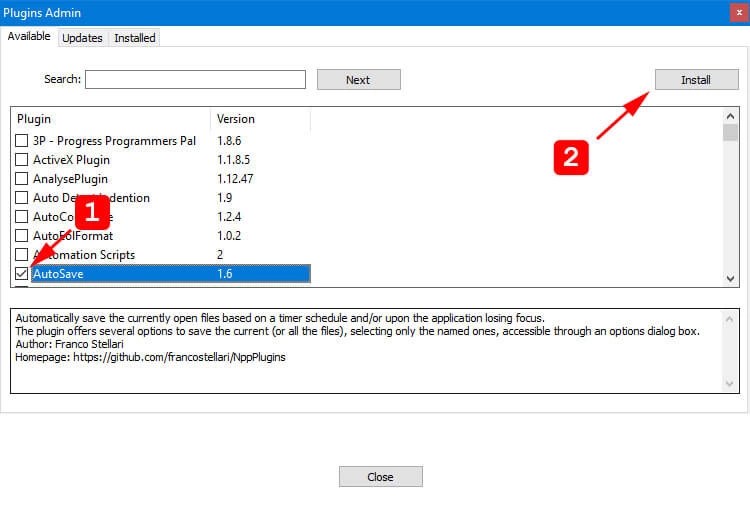750x514 pixels.
Task: Click the github homepage URL in description
Action: tap(179, 357)
